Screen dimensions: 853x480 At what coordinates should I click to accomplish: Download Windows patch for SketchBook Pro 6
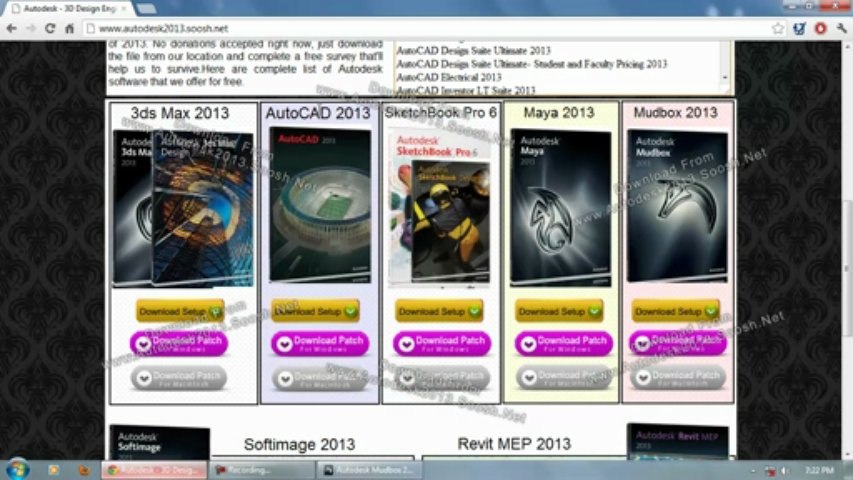point(442,343)
